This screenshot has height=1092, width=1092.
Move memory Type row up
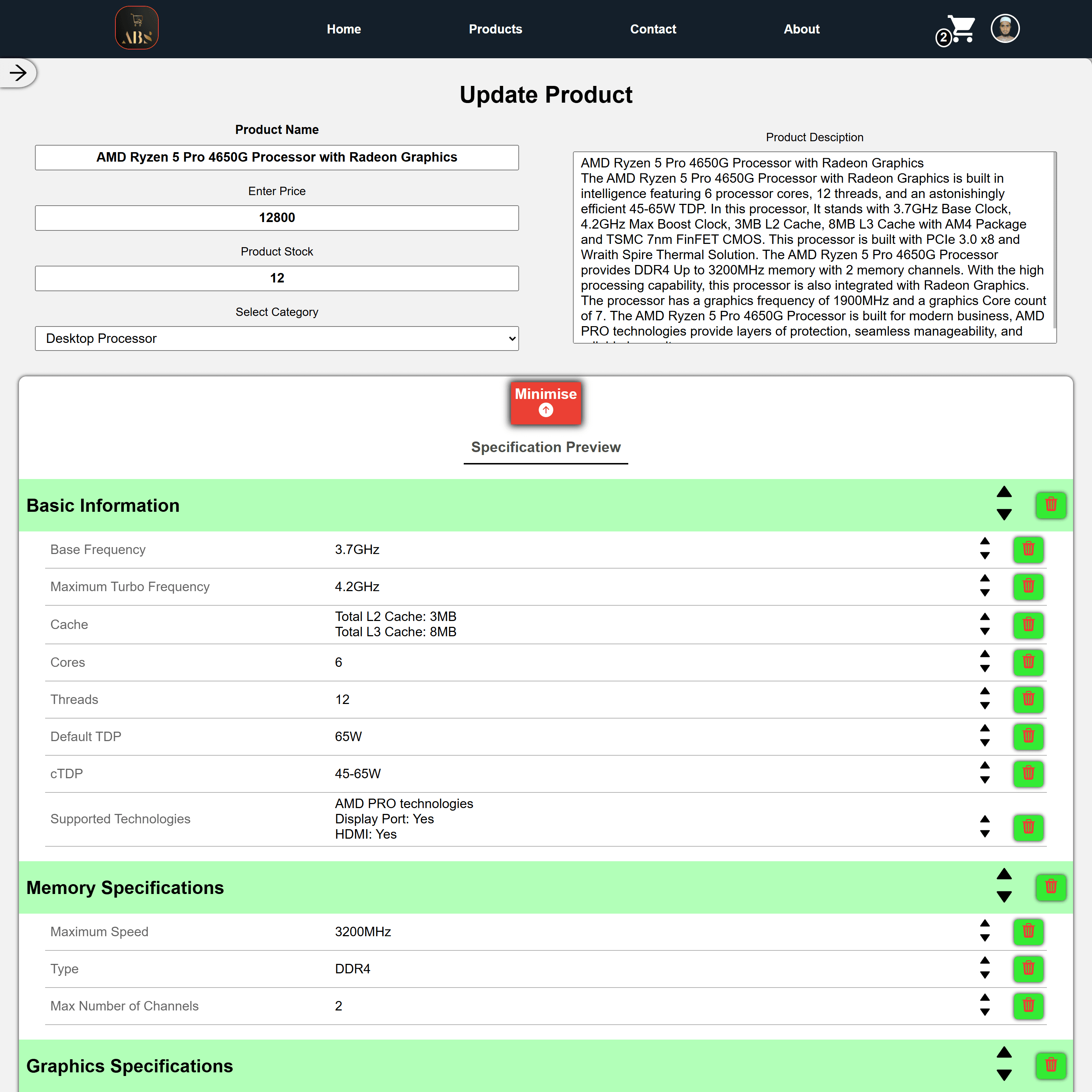click(985, 960)
